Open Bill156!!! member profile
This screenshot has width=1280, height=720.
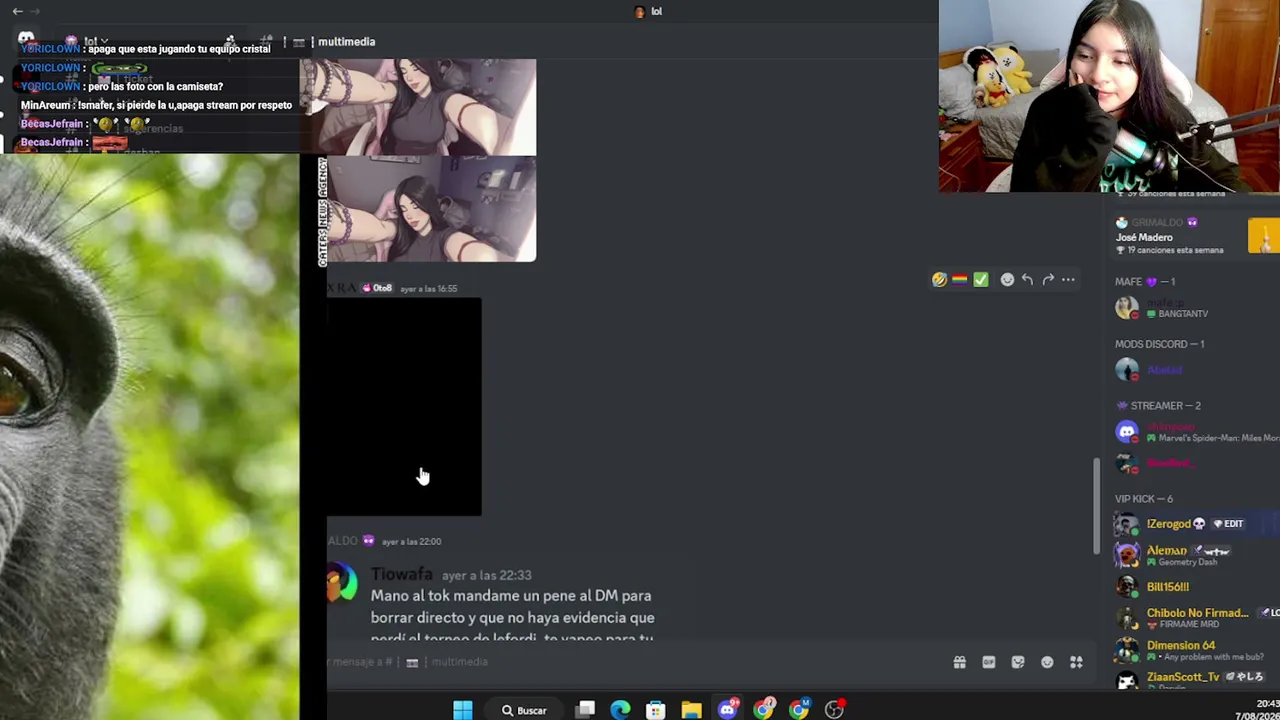click(1195, 587)
